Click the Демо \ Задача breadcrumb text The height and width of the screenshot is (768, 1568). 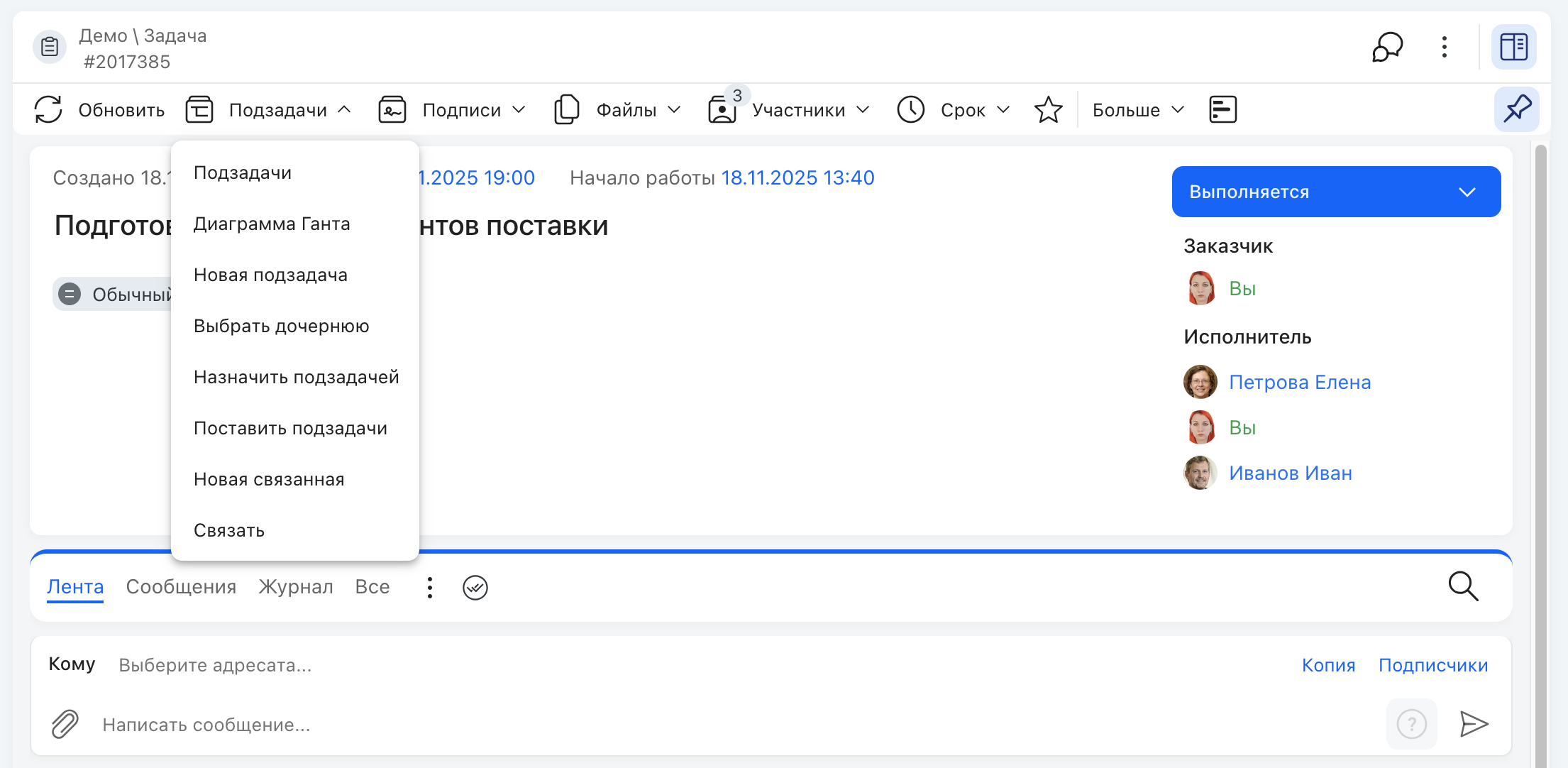coord(143,35)
